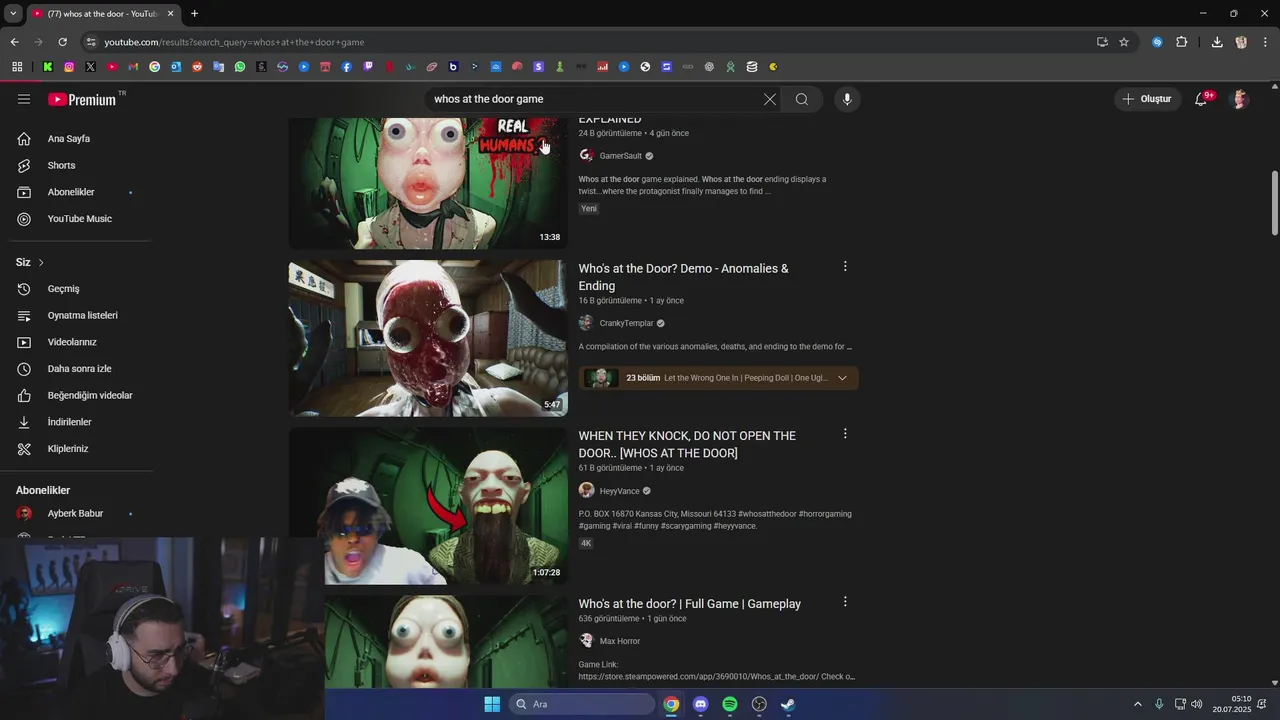This screenshot has height=720, width=1280.
Task: Open YouTube Music in the sidebar
Action: coord(80,219)
